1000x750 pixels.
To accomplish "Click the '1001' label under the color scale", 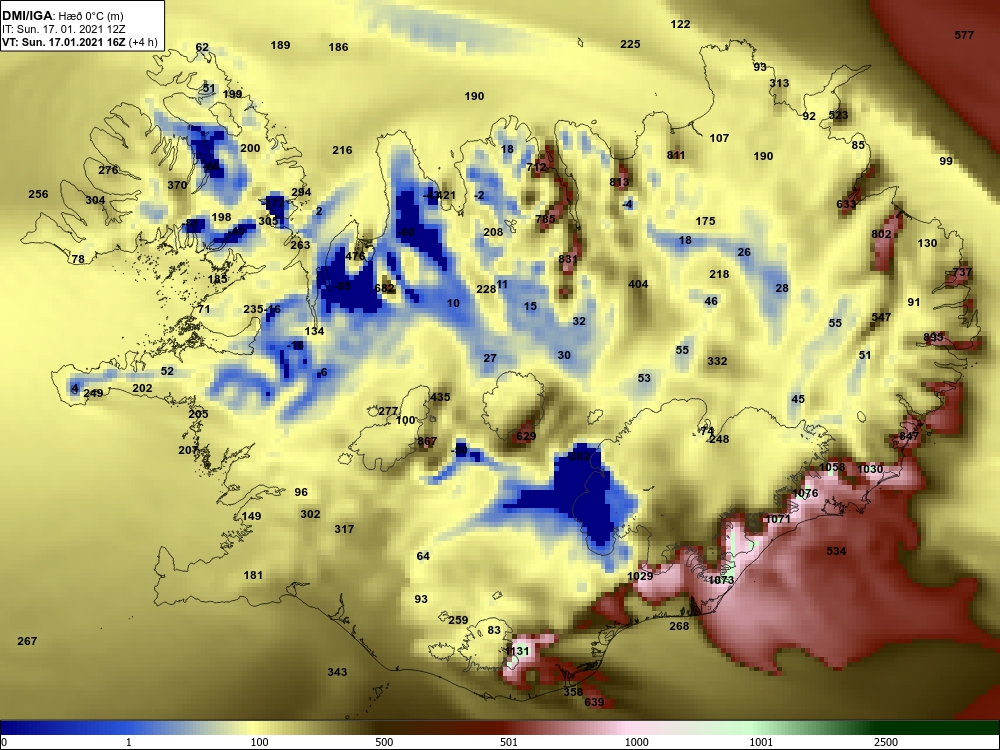I will [761, 742].
